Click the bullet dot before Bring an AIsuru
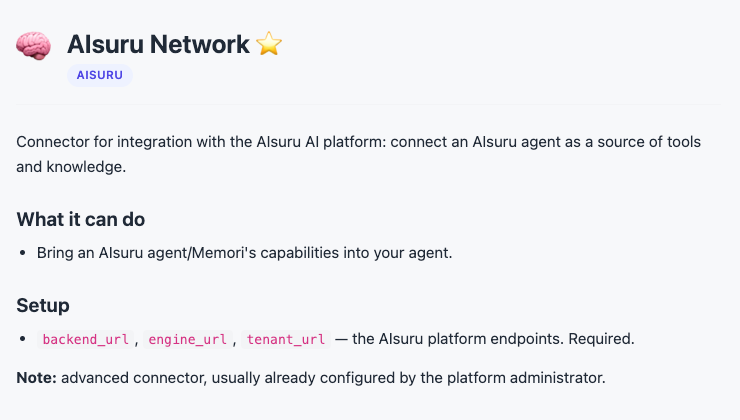This screenshot has width=740, height=420. pos(23,253)
